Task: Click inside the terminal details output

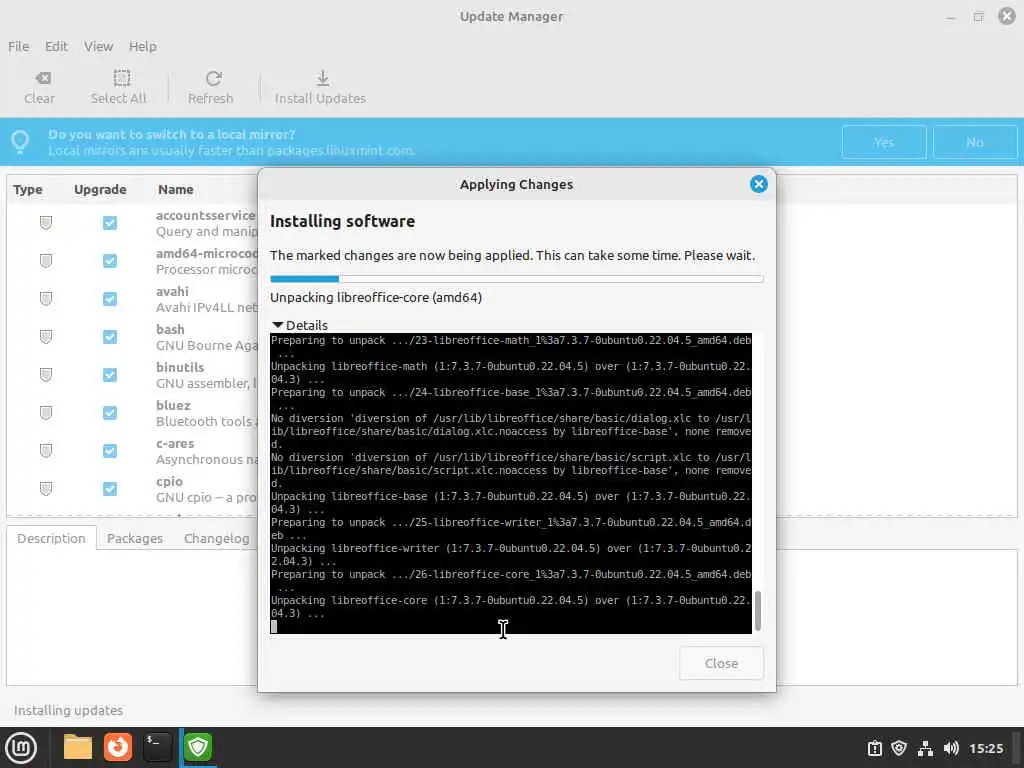Action: click(511, 483)
